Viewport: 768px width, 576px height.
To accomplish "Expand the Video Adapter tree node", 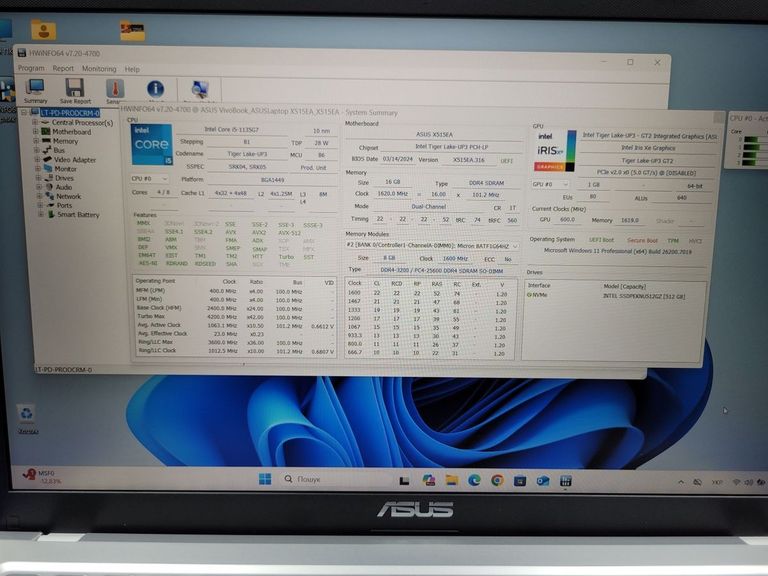I will pos(37,159).
